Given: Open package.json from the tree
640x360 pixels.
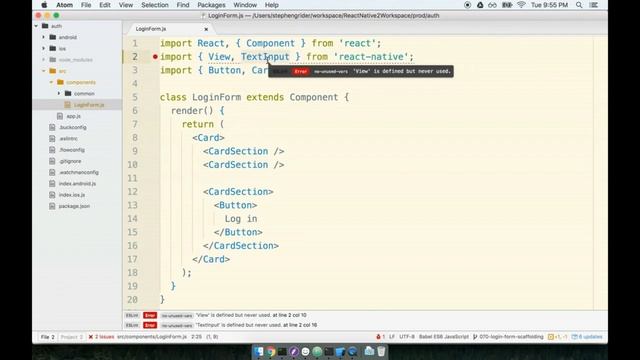Looking at the screenshot, I should pyautogui.click(x=74, y=206).
